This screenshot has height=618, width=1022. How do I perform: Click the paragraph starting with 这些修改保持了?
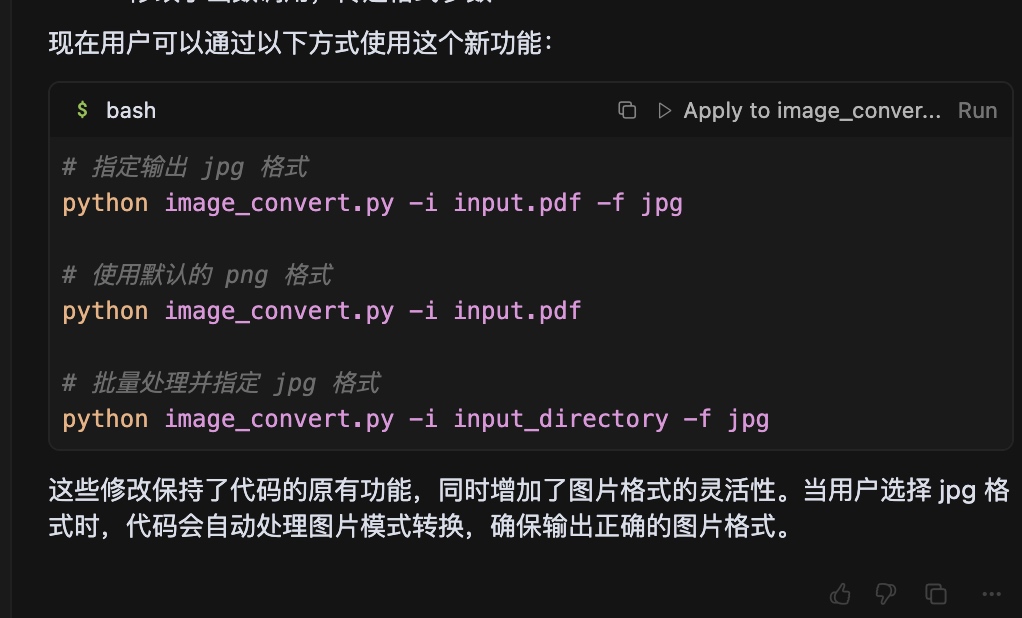coord(529,508)
